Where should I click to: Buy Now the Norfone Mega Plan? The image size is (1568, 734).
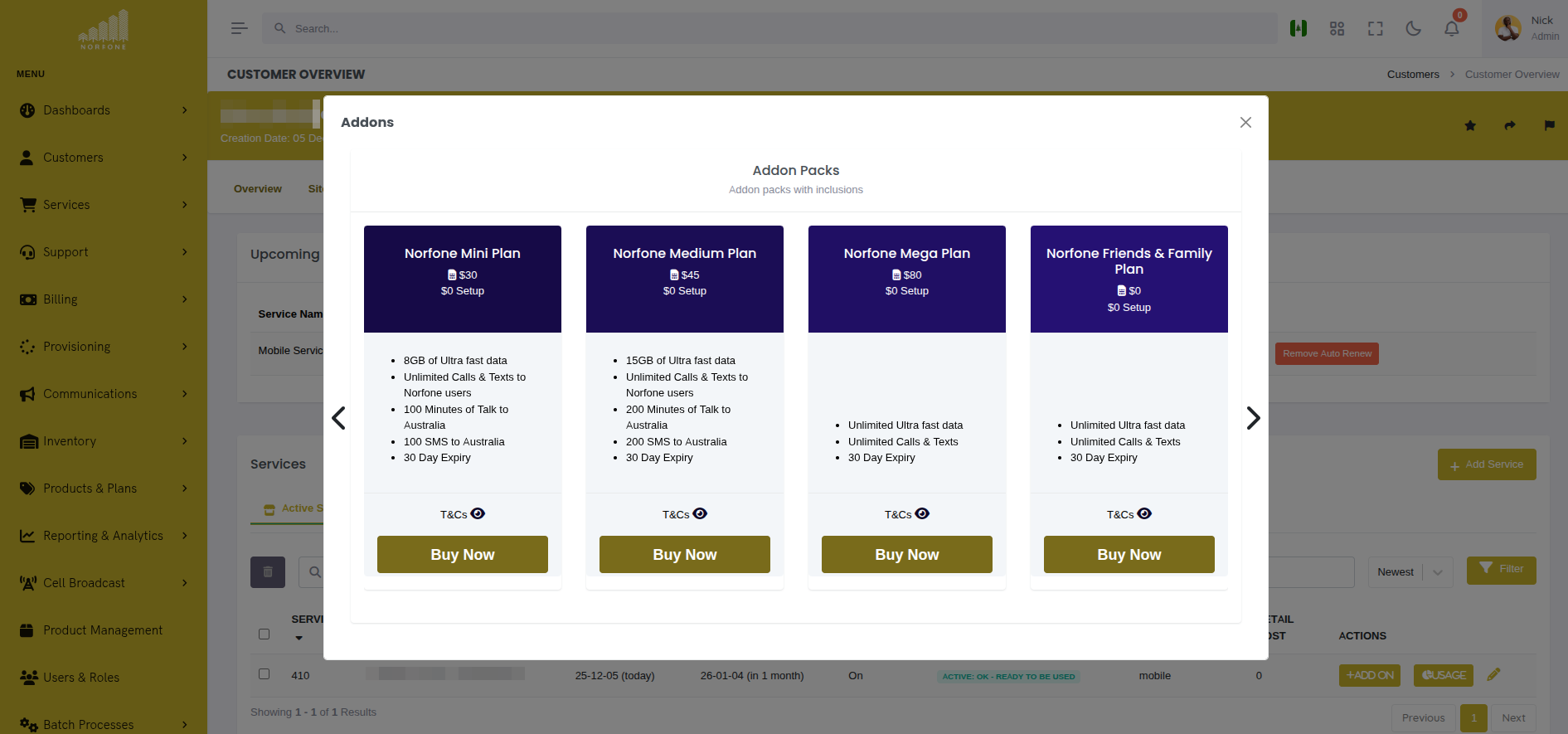[x=906, y=554]
